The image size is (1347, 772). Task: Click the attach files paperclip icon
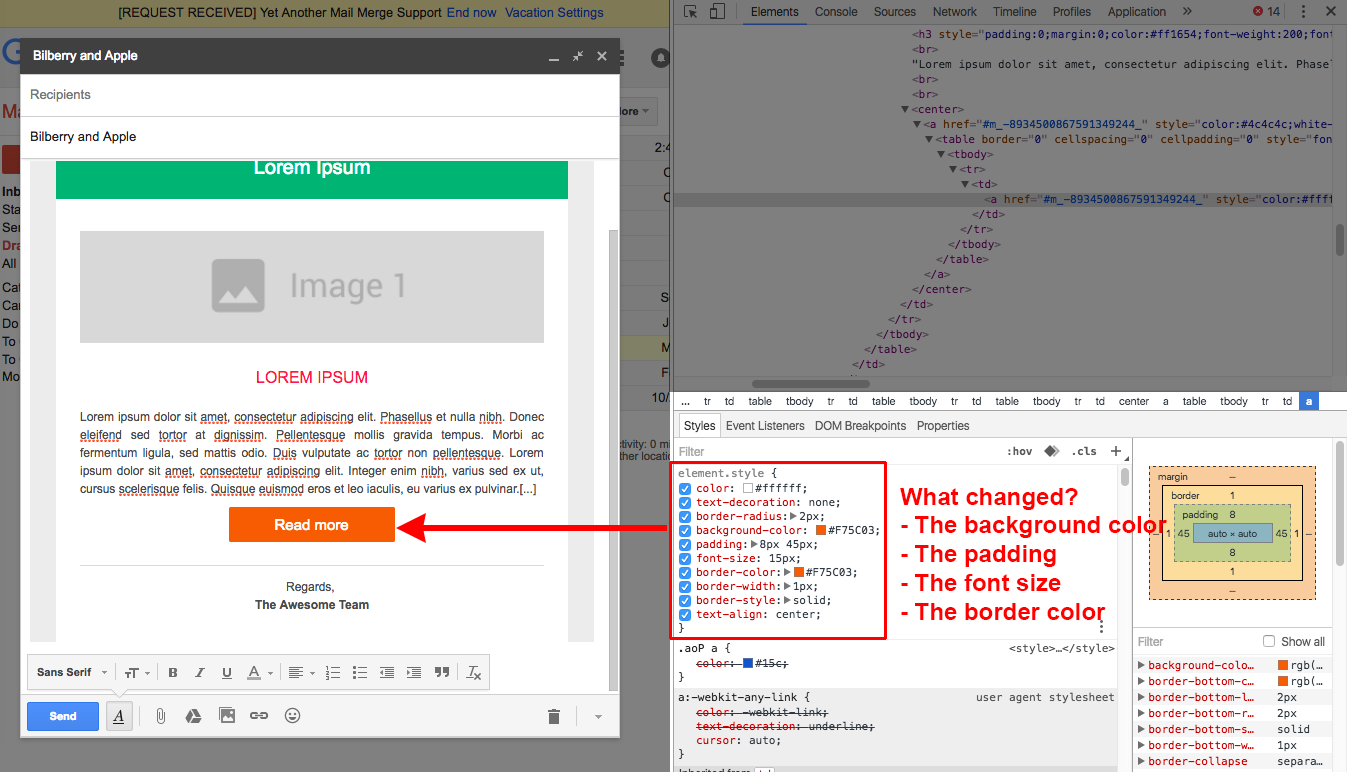click(160, 716)
